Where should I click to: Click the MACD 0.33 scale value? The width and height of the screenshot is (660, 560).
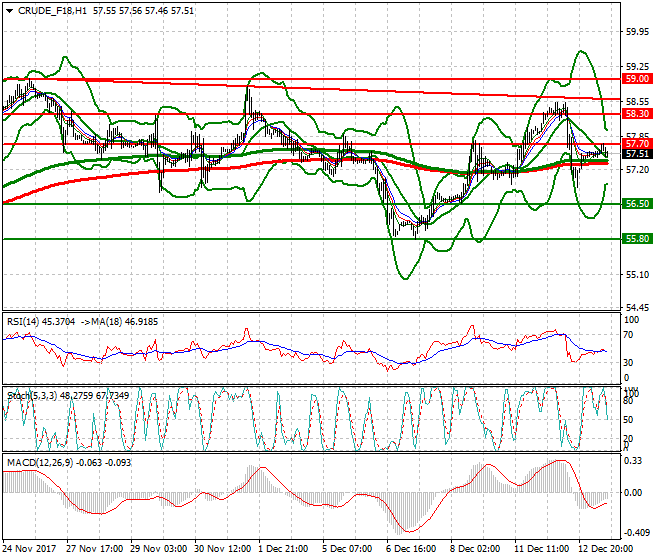tap(633, 461)
